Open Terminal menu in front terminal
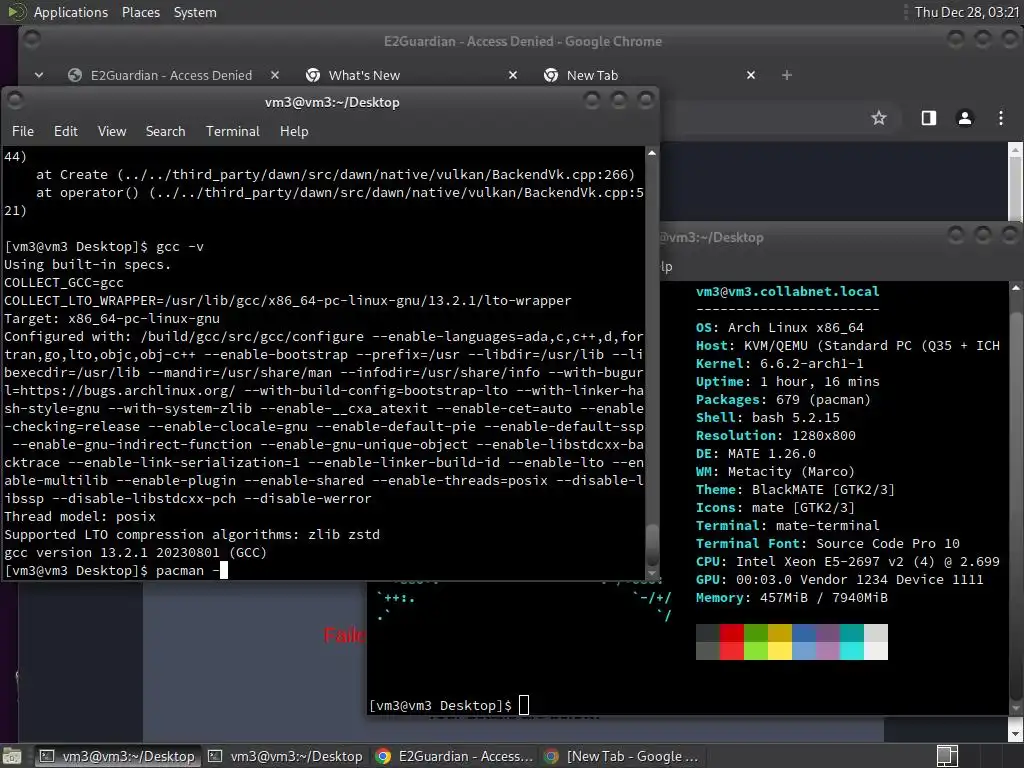Image resolution: width=1024 pixels, height=768 pixels. 232,131
